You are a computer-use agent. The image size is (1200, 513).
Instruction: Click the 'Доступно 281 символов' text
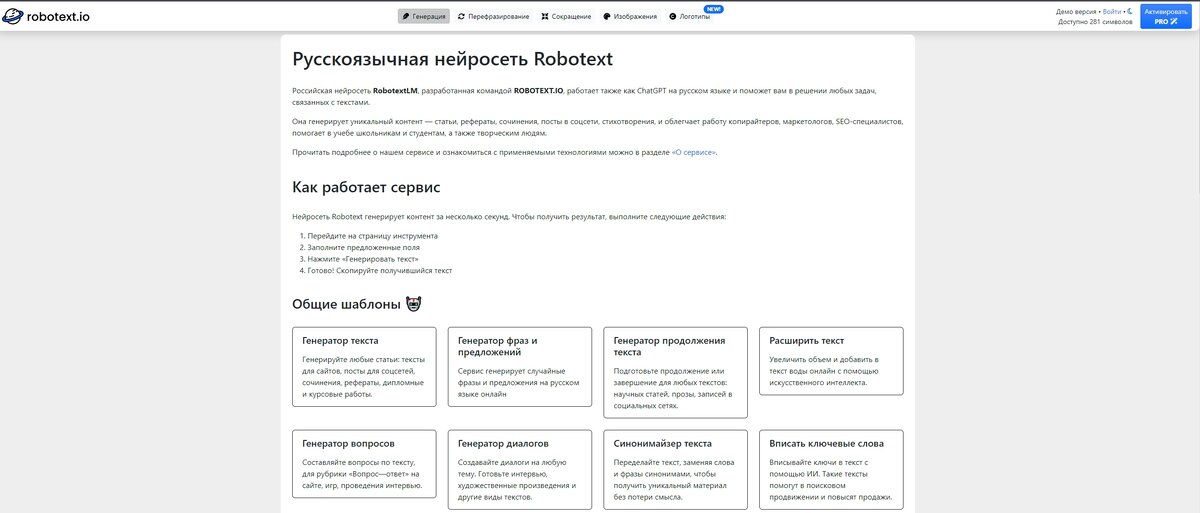pos(1096,21)
